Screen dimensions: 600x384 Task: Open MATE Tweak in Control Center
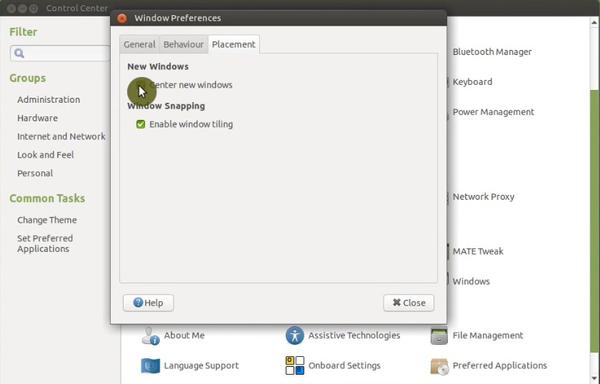click(478, 251)
